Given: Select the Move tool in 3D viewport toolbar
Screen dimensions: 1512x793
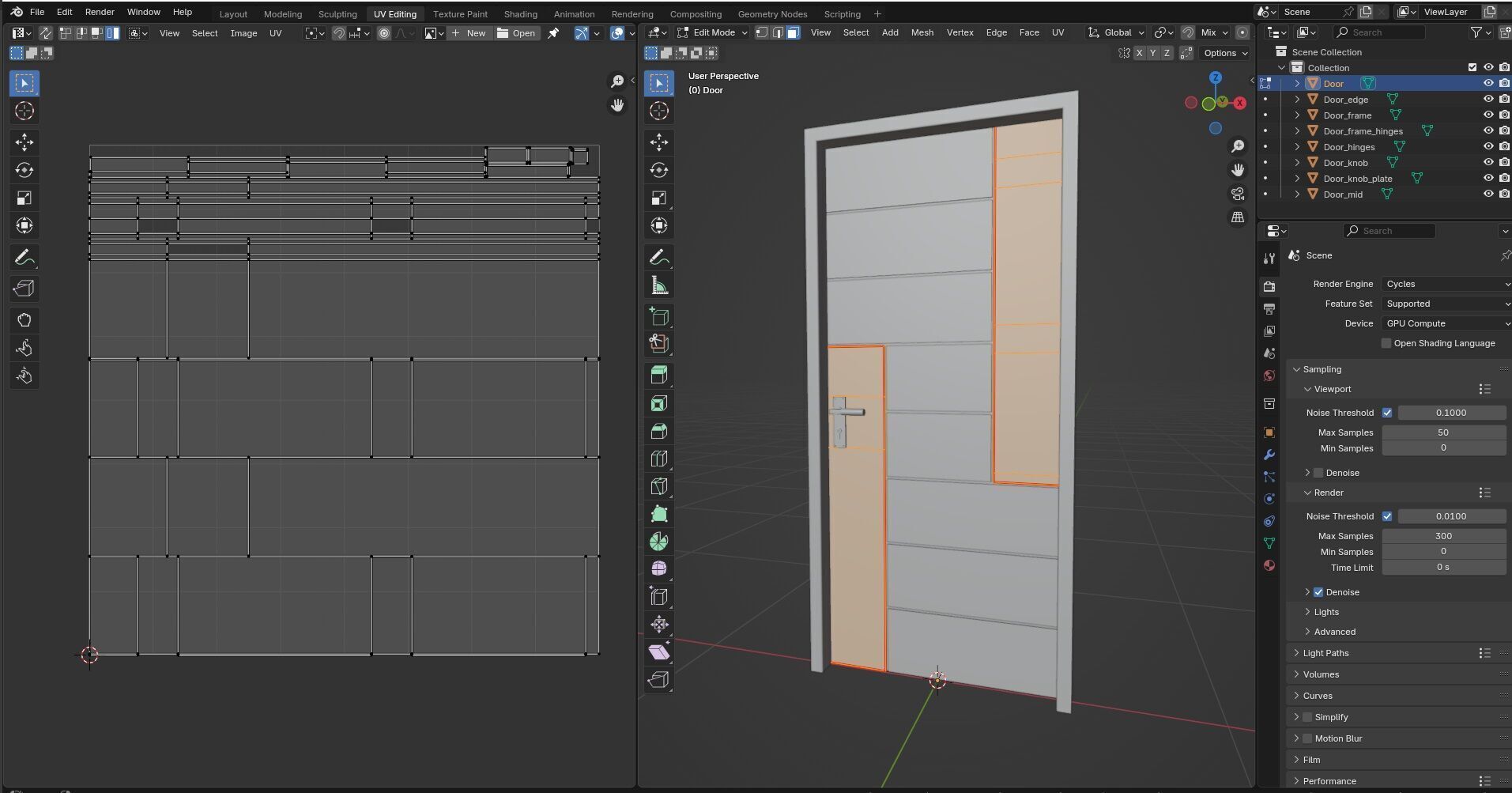Looking at the screenshot, I should point(659,142).
